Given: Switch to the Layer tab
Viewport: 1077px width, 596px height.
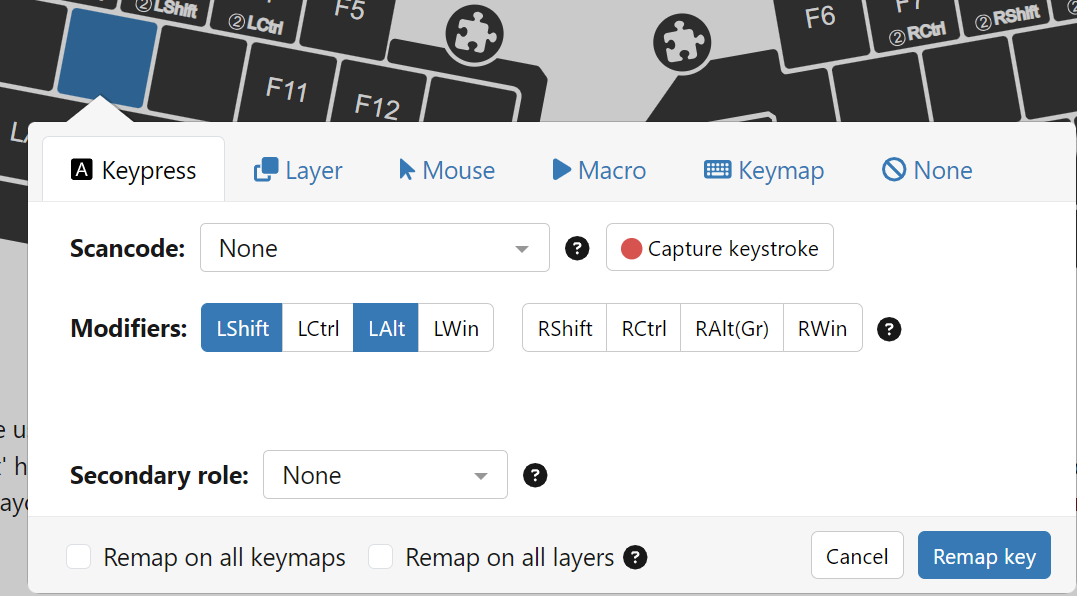Looking at the screenshot, I should [x=298, y=171].
